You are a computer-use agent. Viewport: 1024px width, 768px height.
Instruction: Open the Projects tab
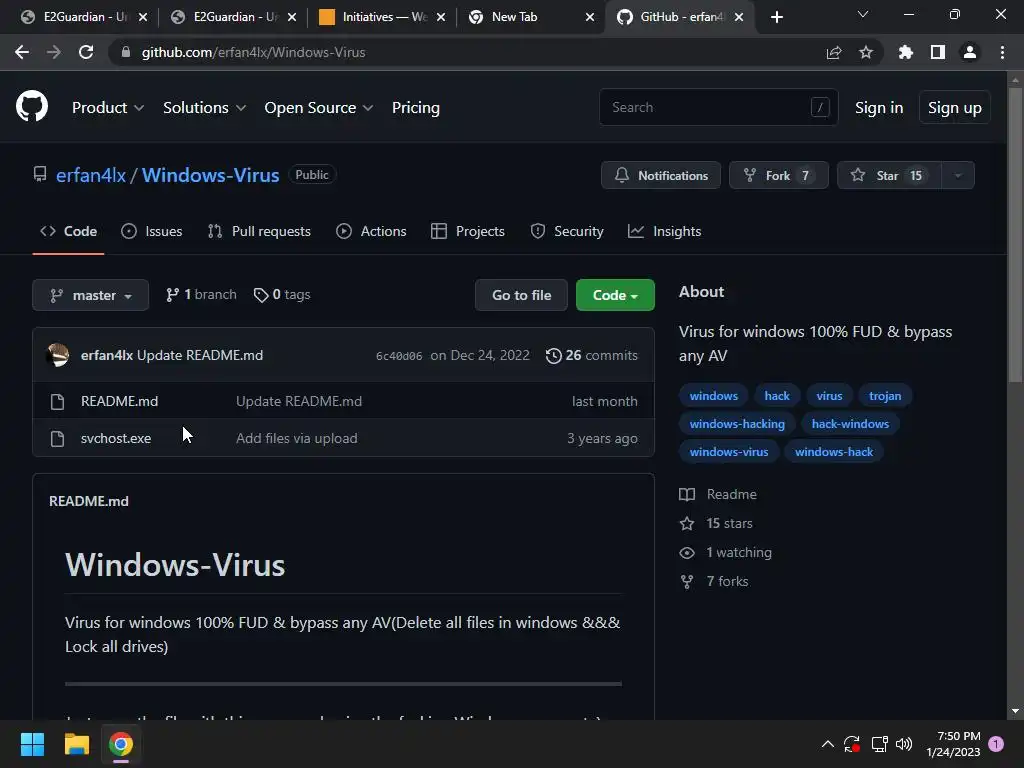[468, 231]
